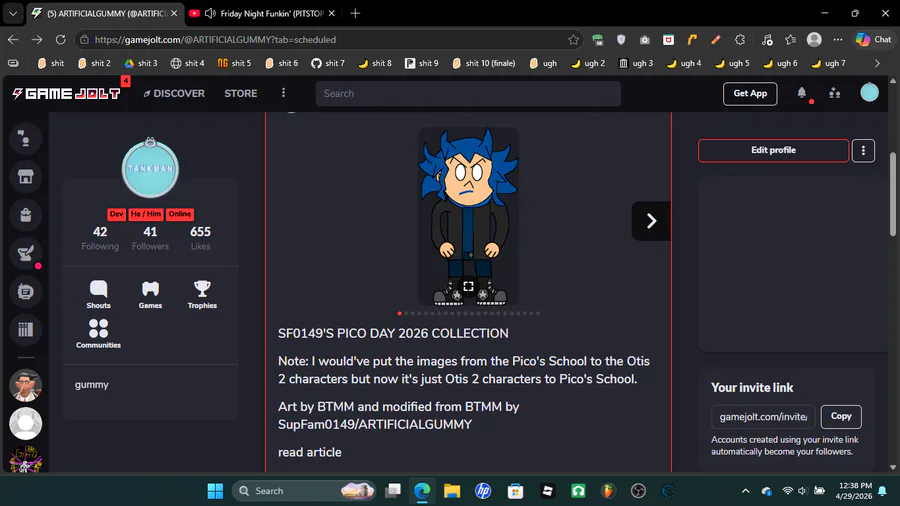Click the TANKMAN profile avatar

150,169
